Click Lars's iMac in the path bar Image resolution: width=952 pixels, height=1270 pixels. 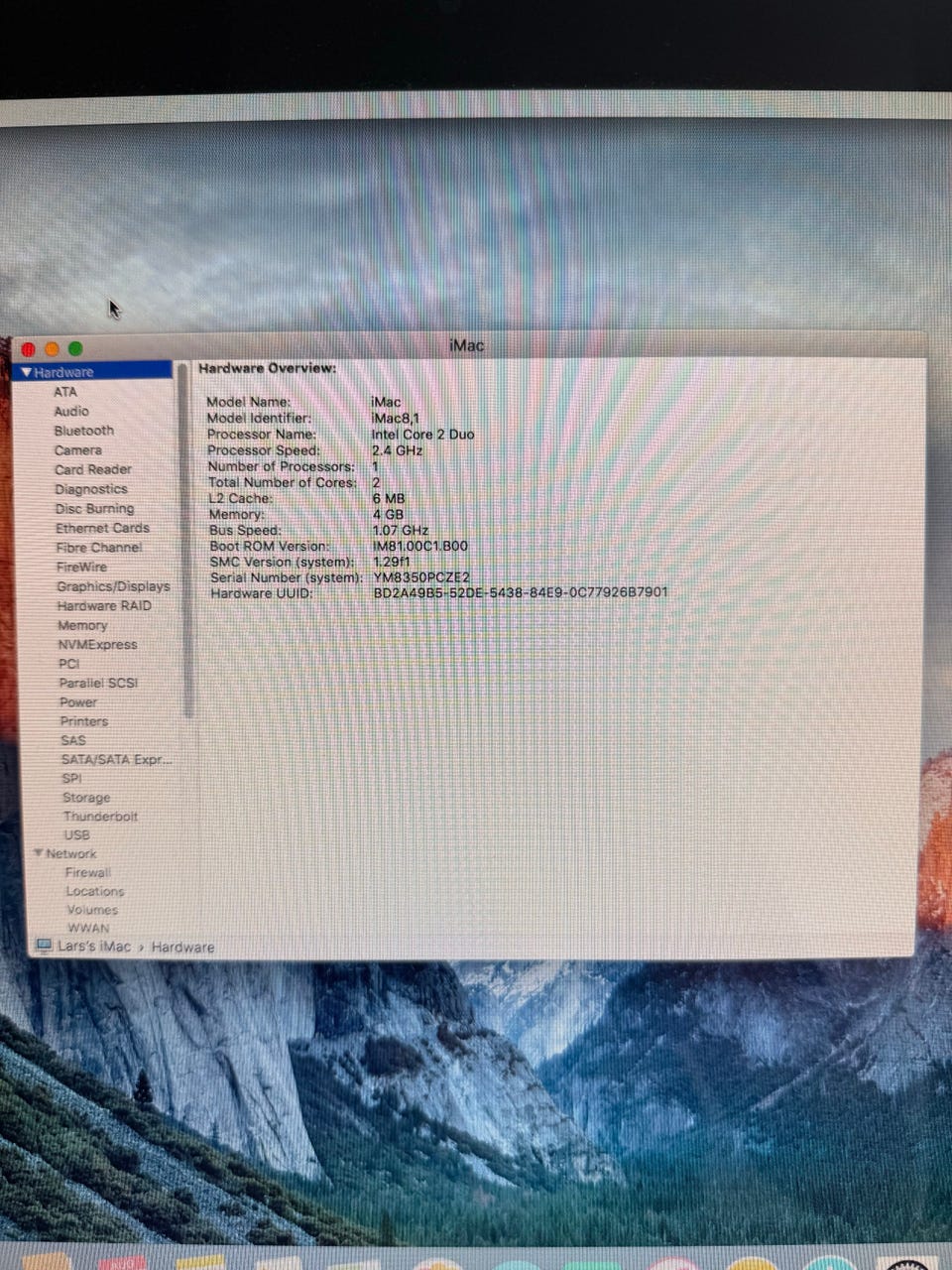[94, 947]
